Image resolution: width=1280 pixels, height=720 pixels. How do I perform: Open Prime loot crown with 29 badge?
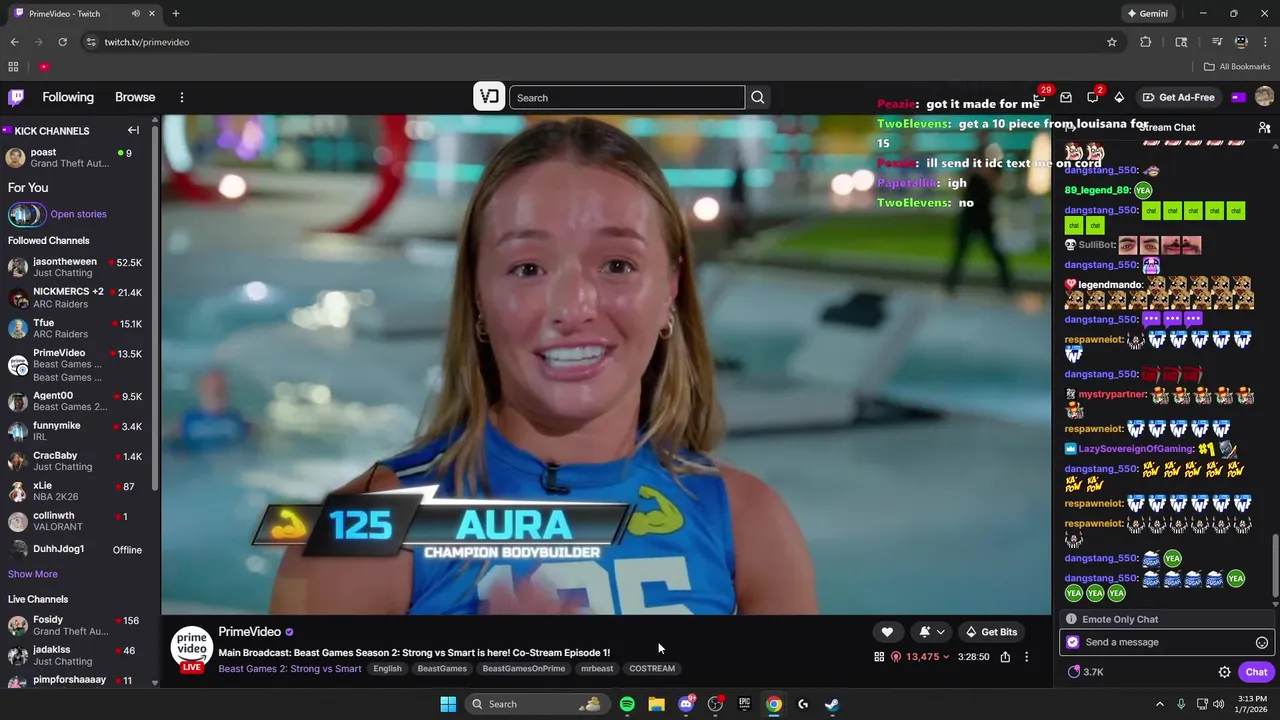1039,97
